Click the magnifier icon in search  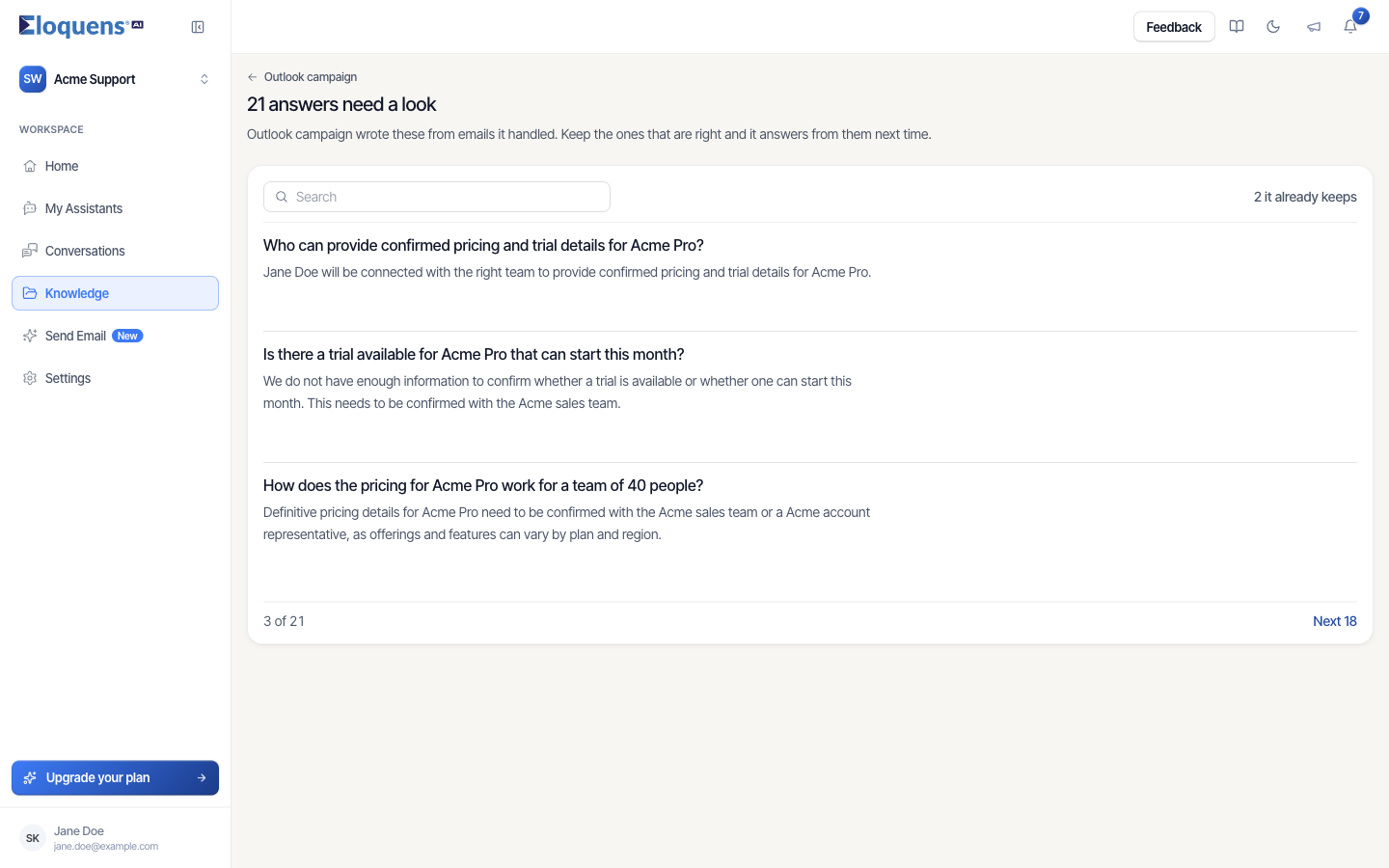[x=282, y=197]
